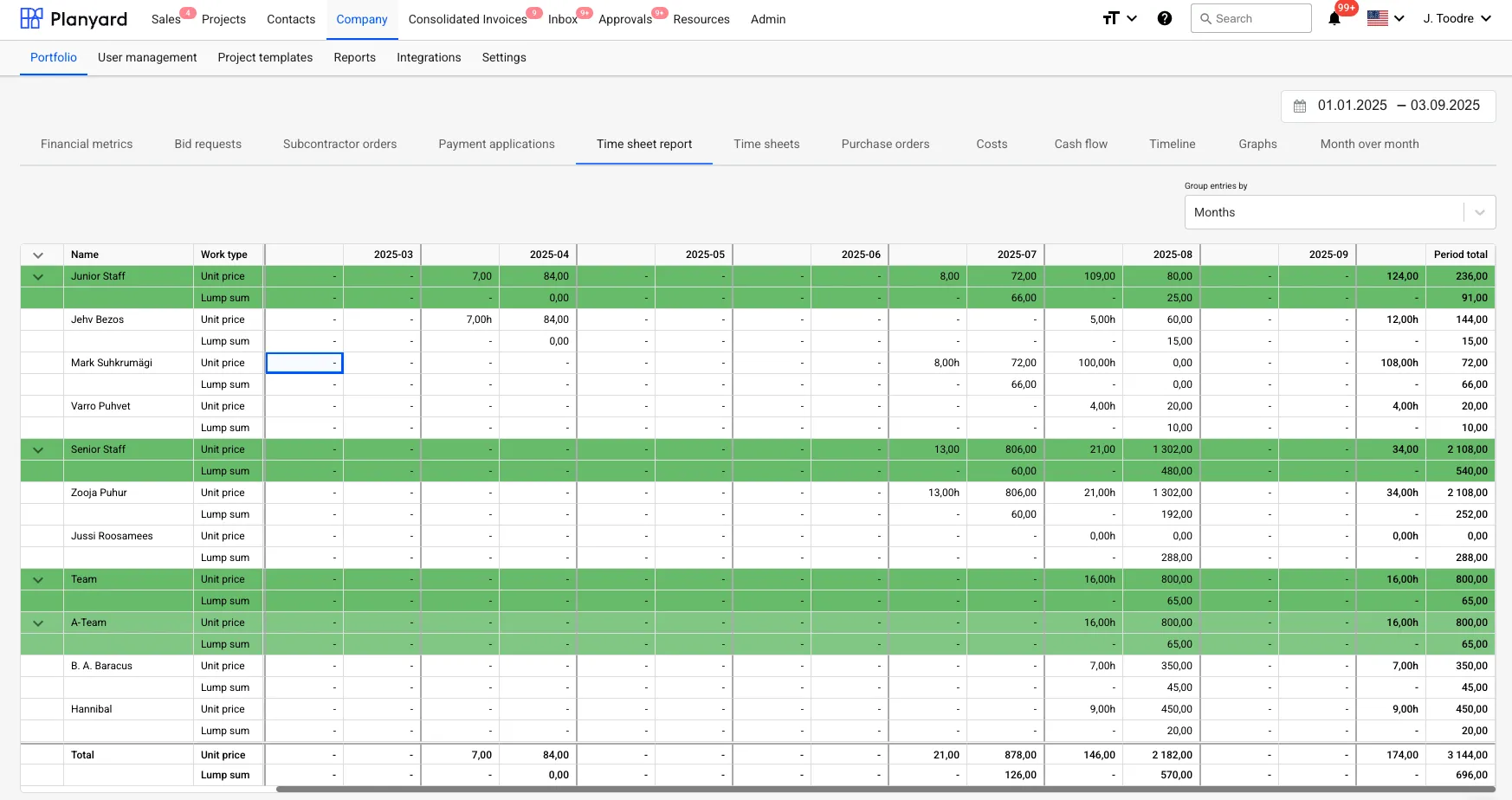Image resolution: width=1512 pixels, height=800 pixels.
Task: Select the US flag language icon
Action: [x=1377, y=17]
